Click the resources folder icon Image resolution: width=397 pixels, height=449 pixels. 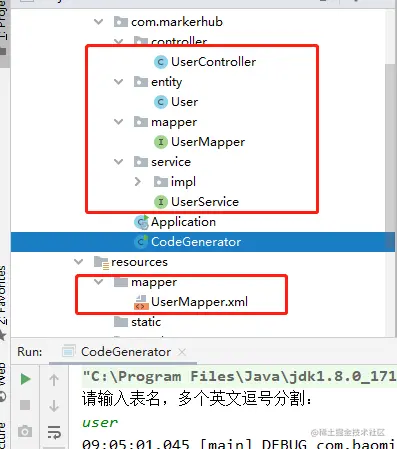[101, 263]
